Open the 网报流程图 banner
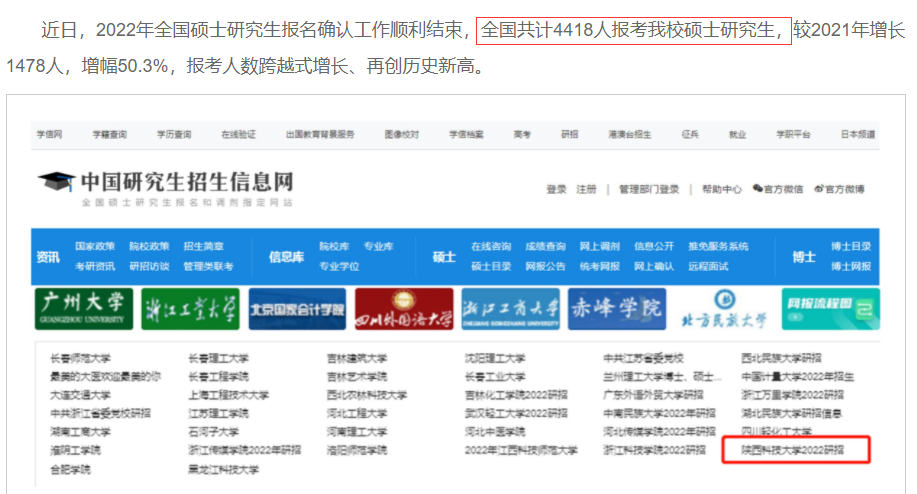917x494 pixels. click(x=830, y=309)
